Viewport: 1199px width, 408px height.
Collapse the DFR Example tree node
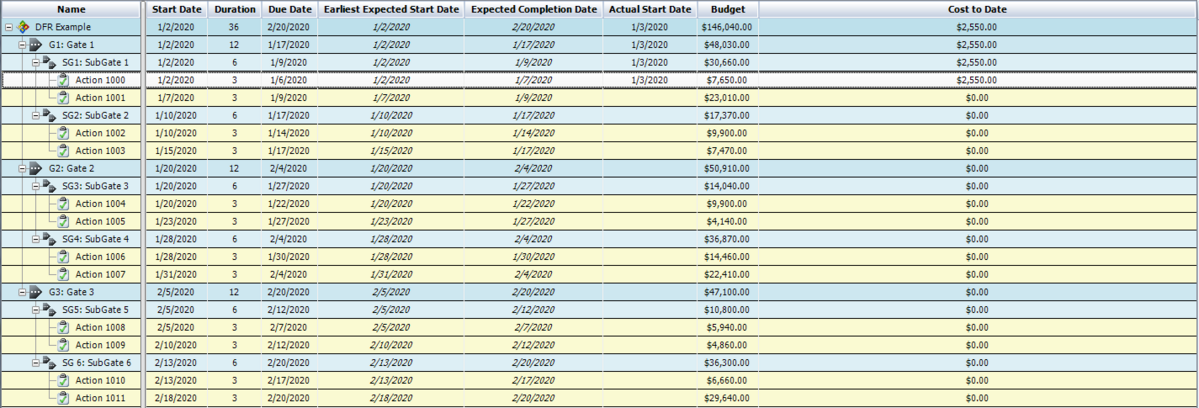click(x=8, y=27)
